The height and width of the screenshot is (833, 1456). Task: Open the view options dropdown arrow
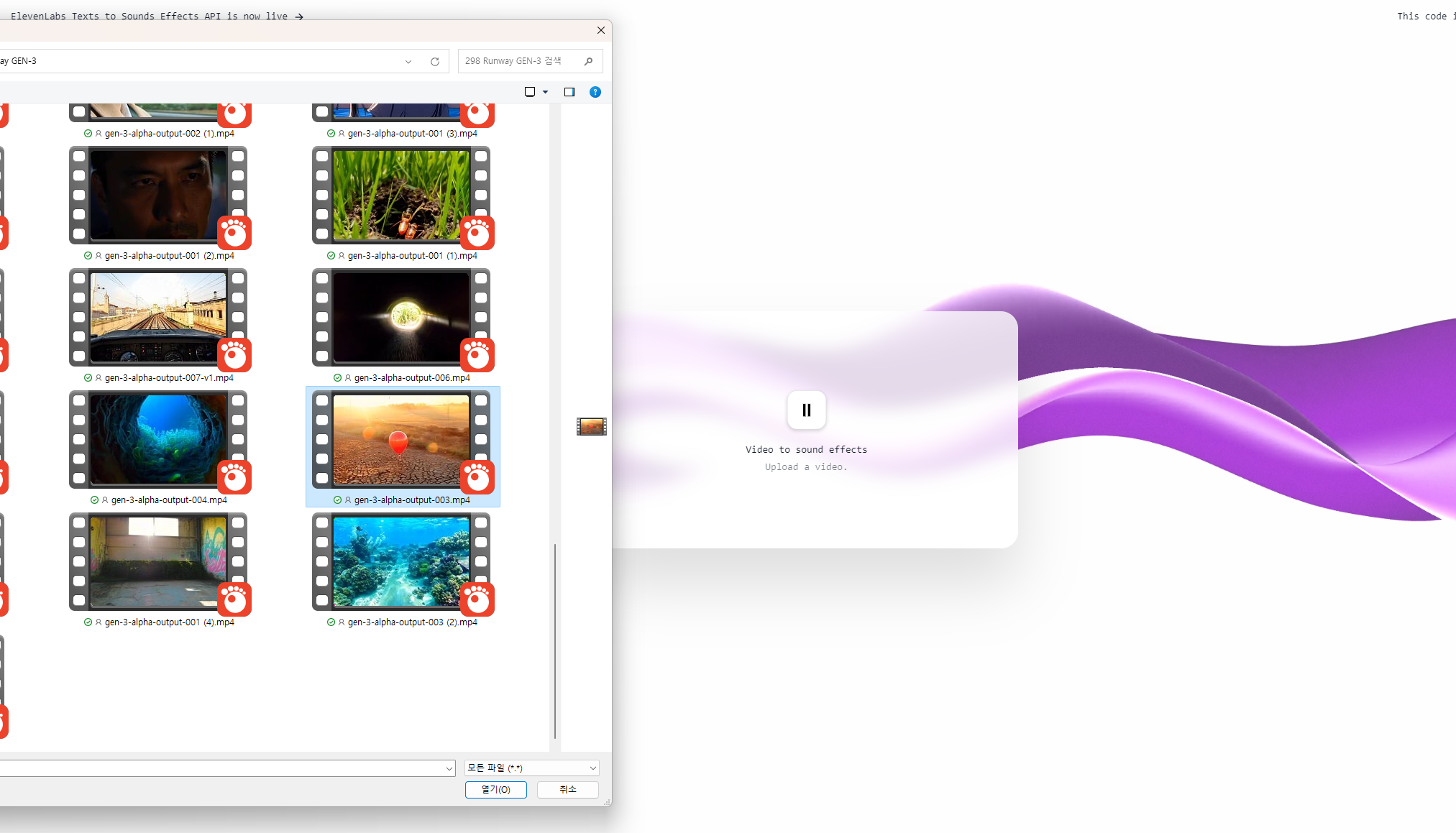point(545,92)
